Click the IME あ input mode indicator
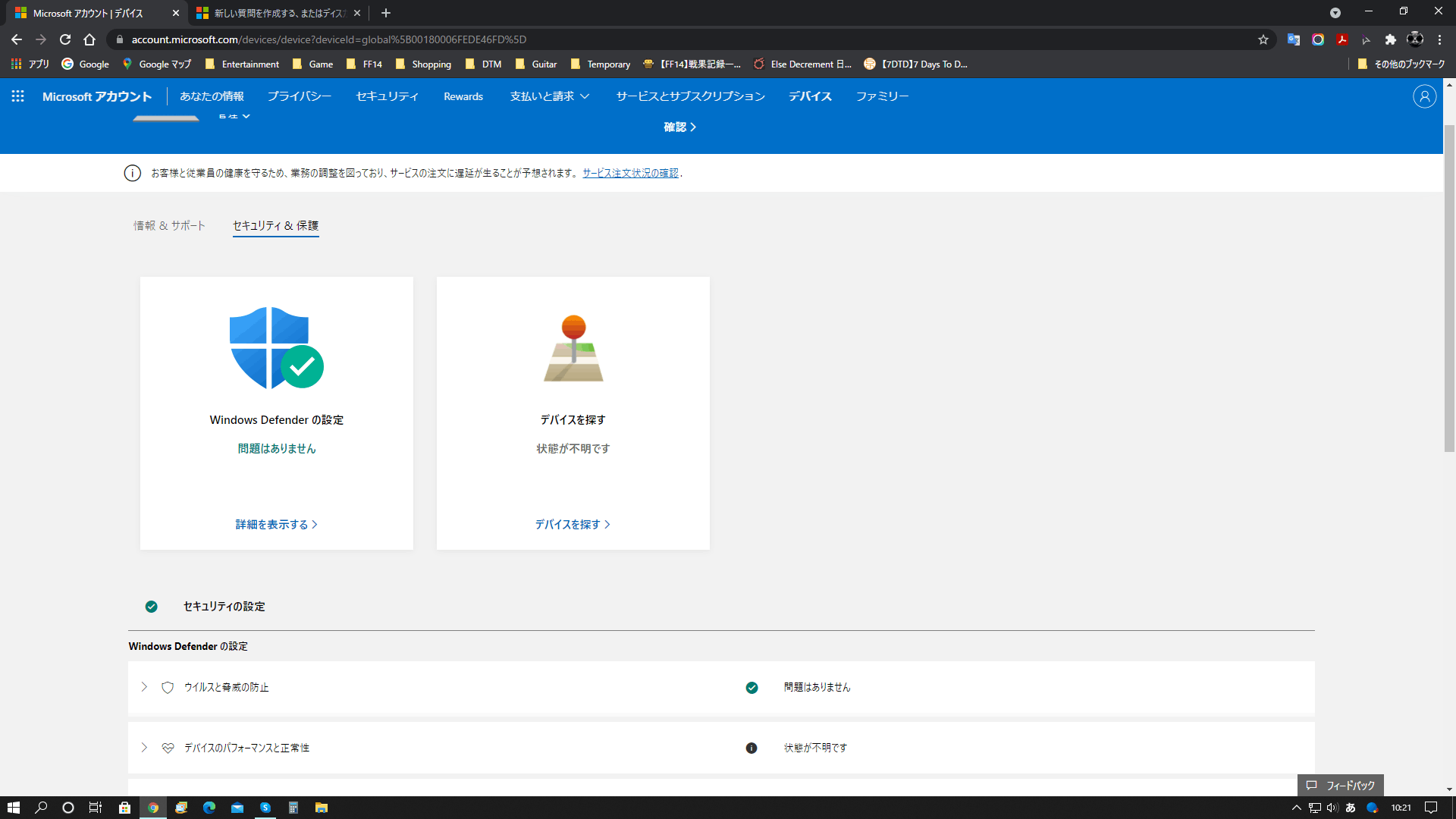The height and width of the screenshot is (819, 1456). point(1351,808)
